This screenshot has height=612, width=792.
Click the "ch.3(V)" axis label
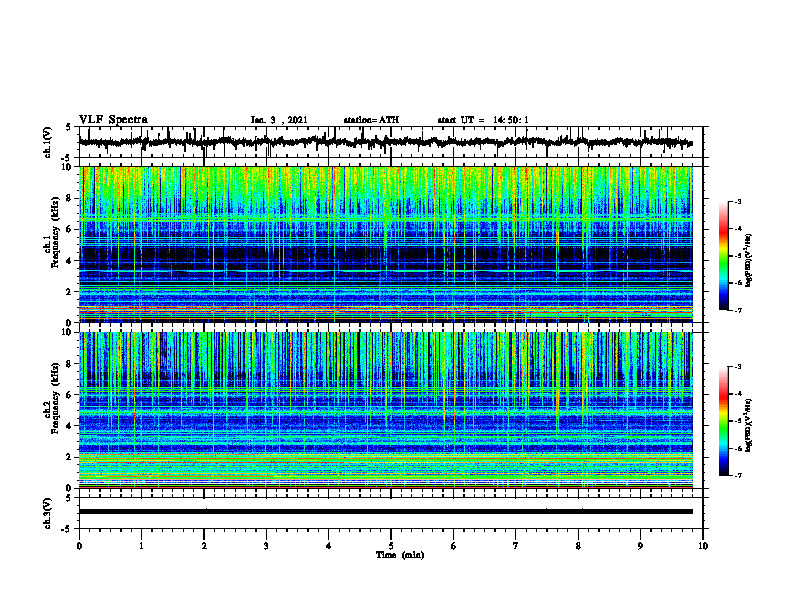(x=47, y=513)
